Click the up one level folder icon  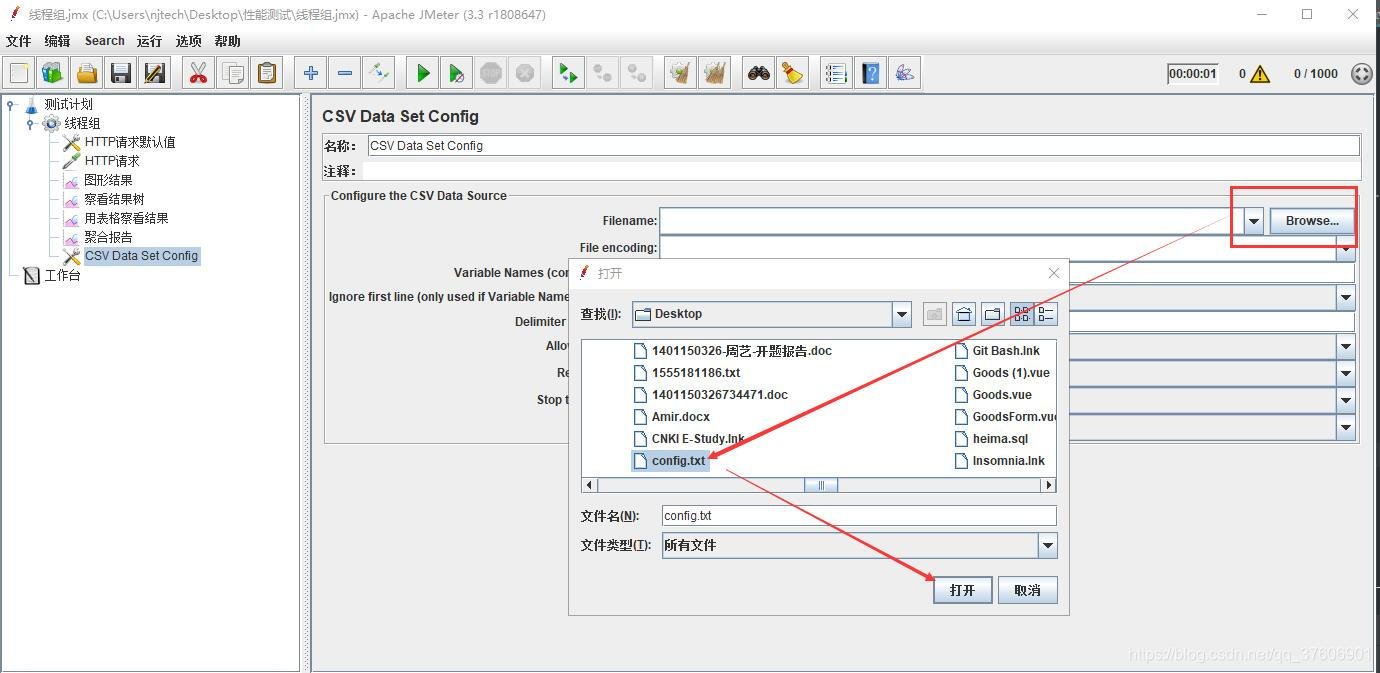(935, 314)
